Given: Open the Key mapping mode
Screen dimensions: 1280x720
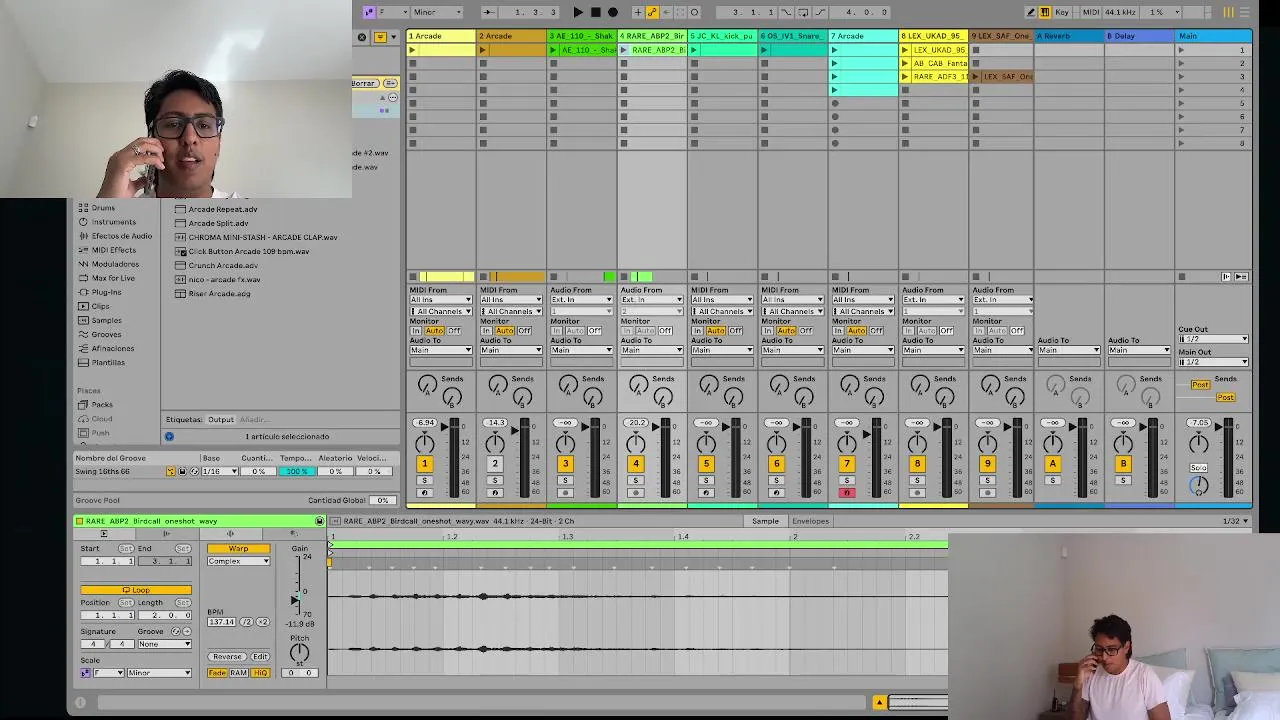Looking at the screenshot, I should [x=1062, y=12].
